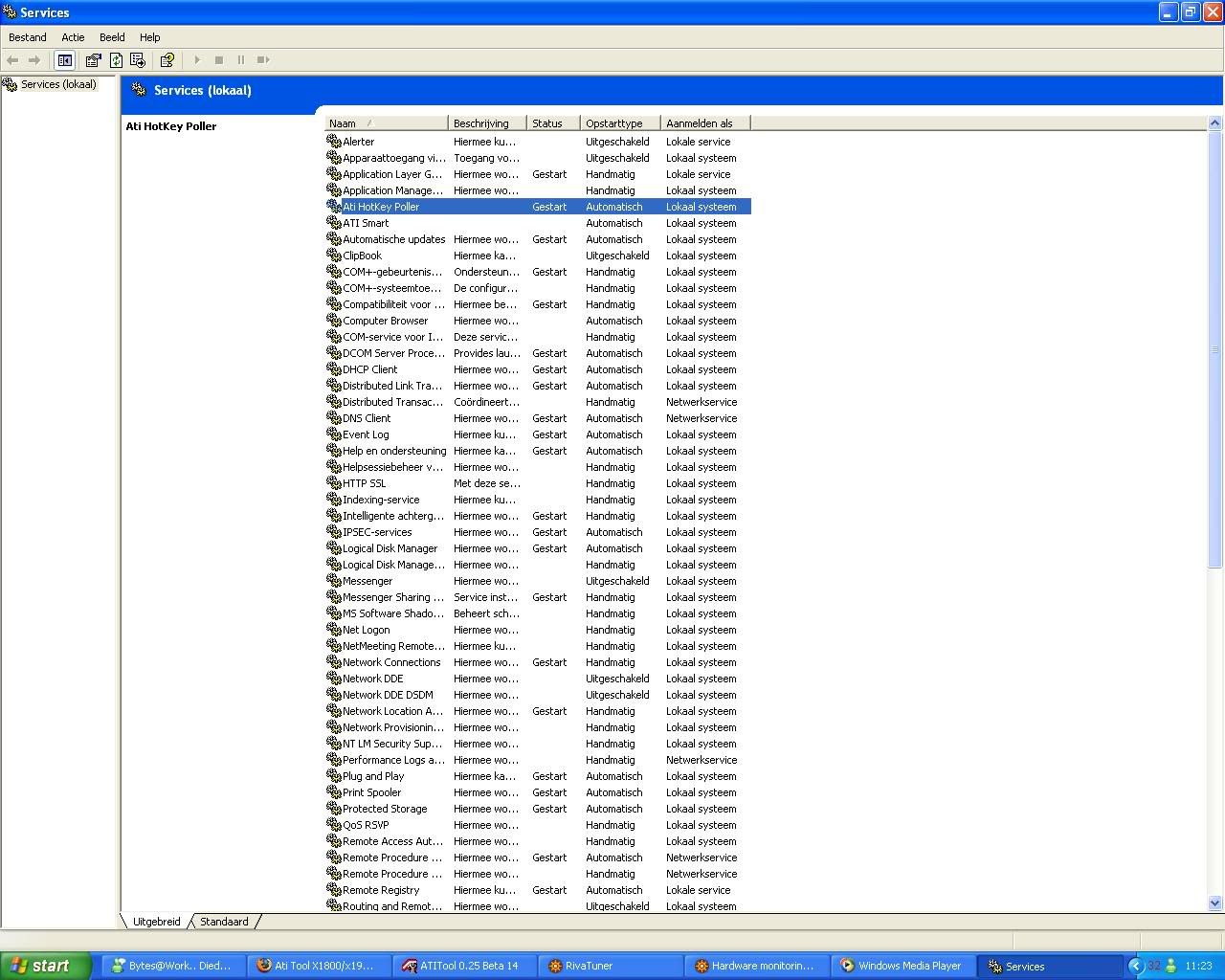Switch to the Standaard tab
The width and height of the screenshot is (1225, 980).
click(224, 922)
